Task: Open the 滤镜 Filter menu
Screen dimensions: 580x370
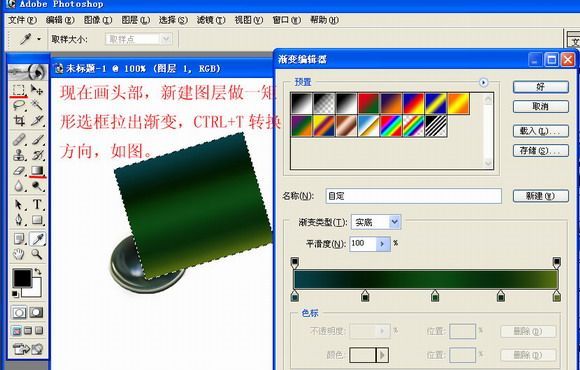Action: pyautogui.click(x=211, y=20)
